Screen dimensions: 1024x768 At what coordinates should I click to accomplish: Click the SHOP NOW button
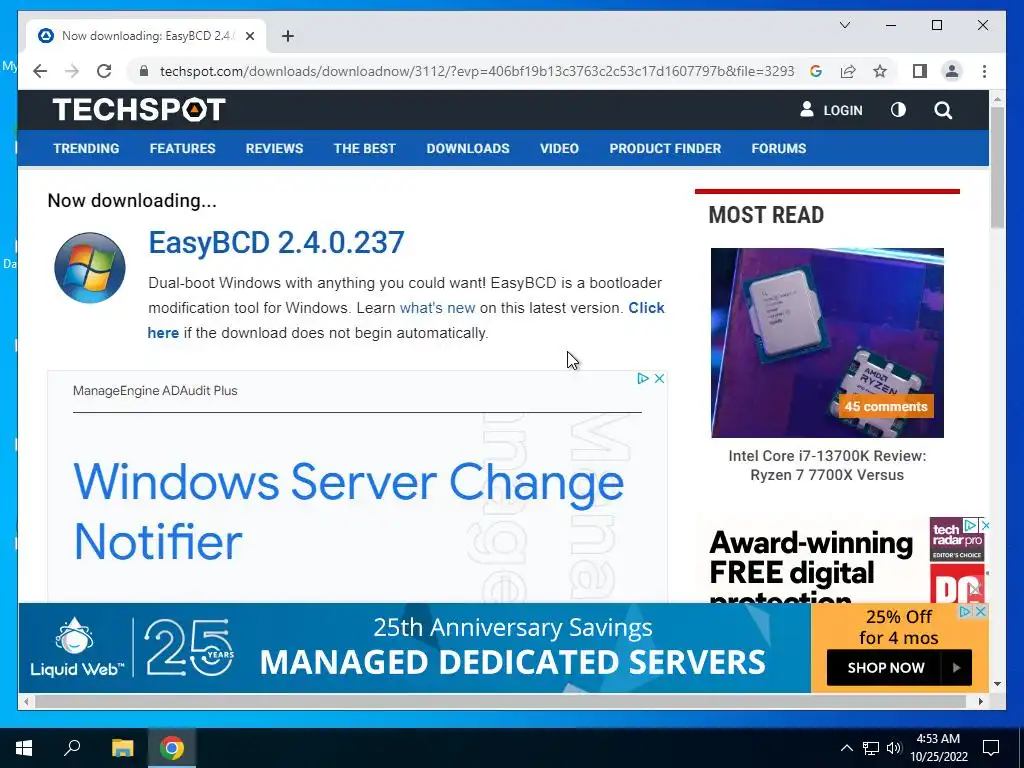point(899,667)
